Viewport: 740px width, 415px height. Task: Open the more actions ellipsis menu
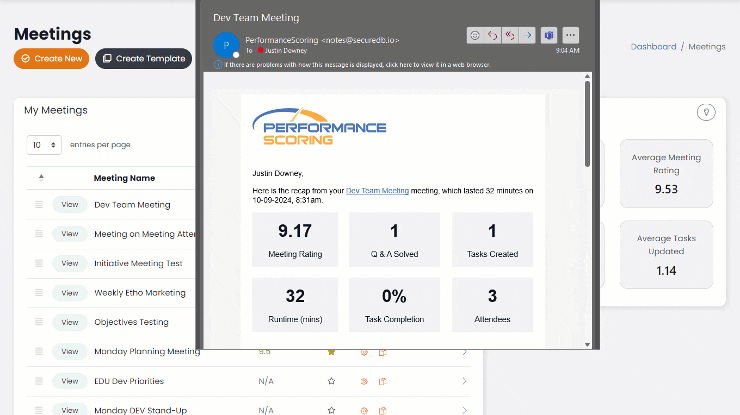tap(570, 36)
